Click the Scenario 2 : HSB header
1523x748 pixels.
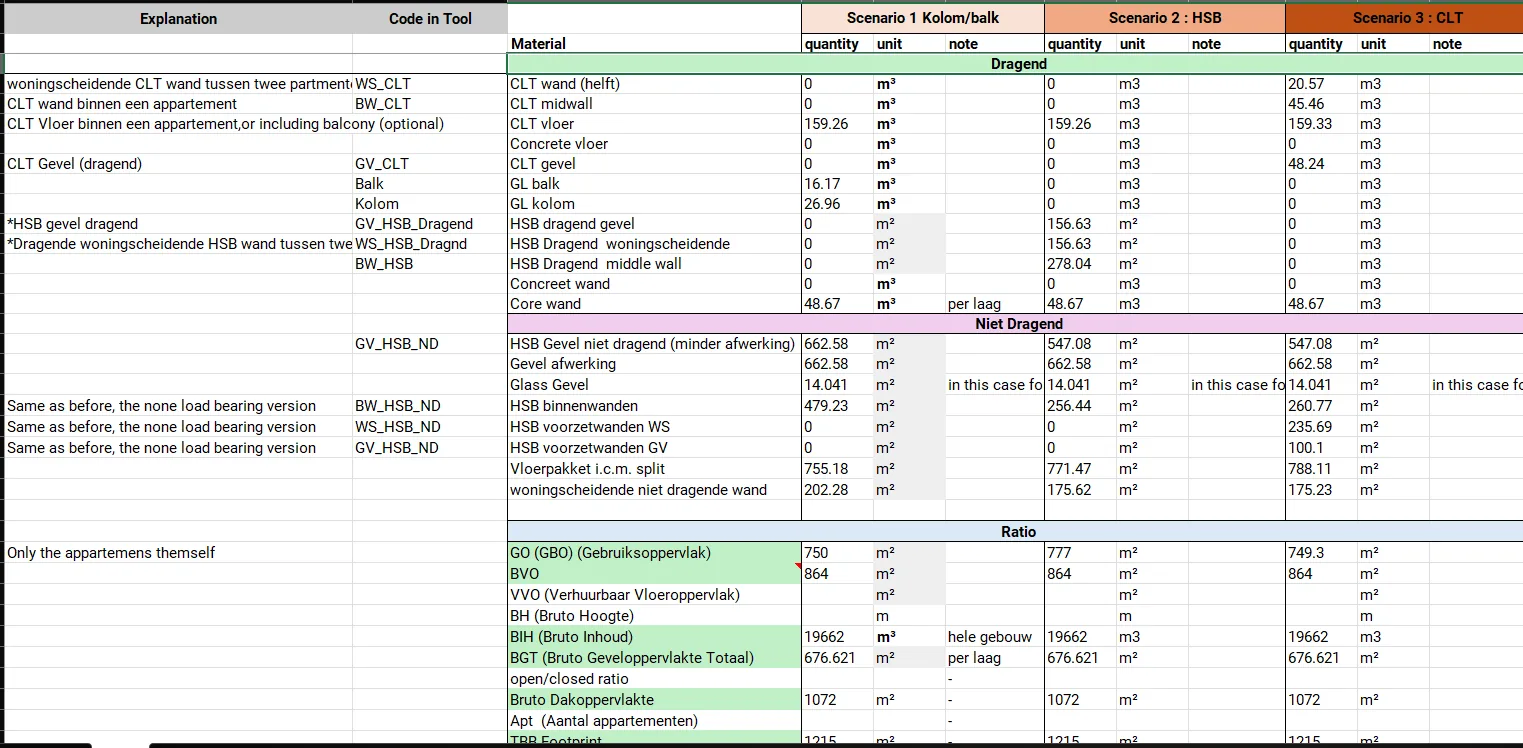click(1165, 18)
